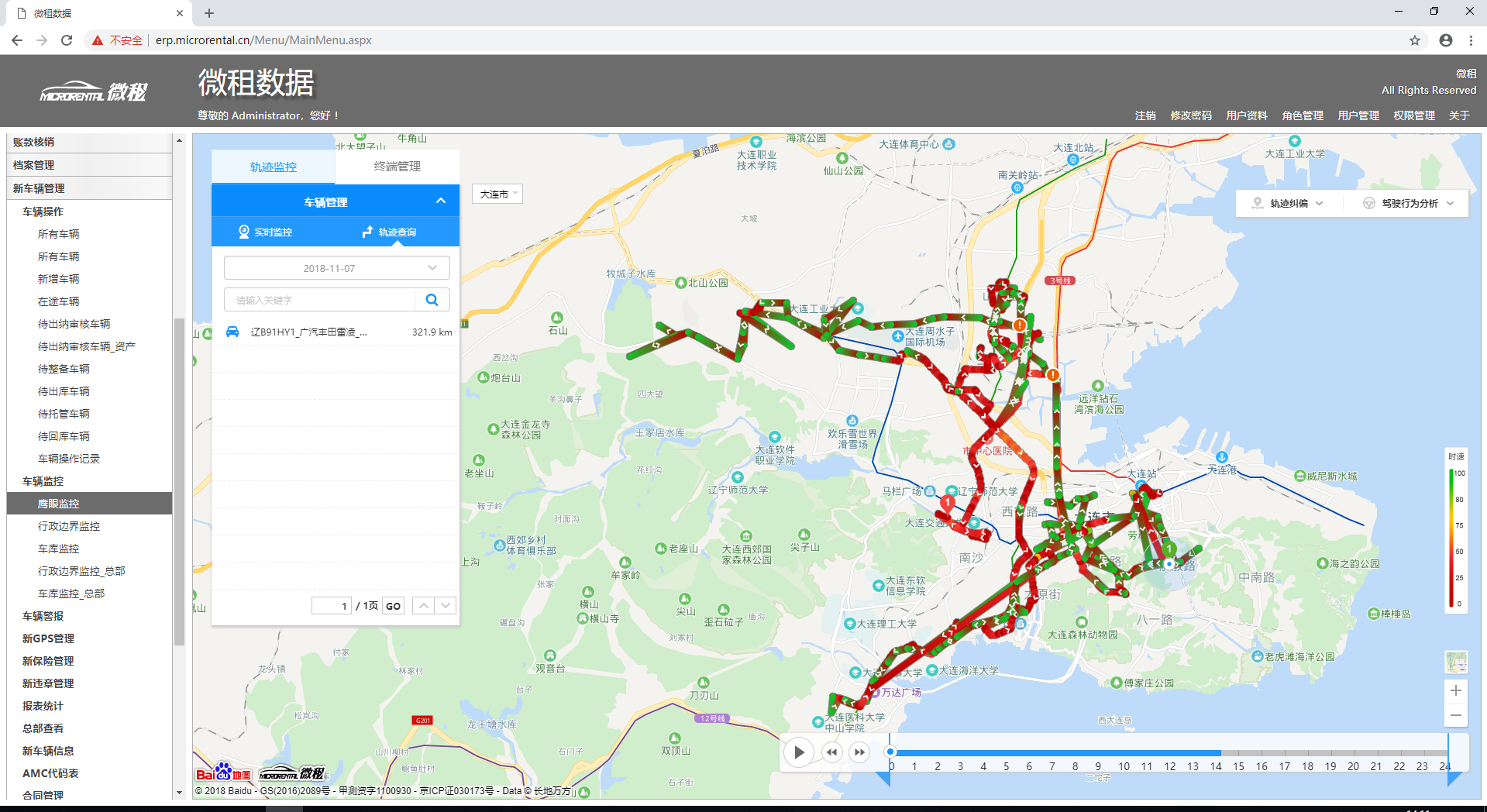The width and height of the screenshot is (1487, 812).
Task: Open 新增车辆 in the sidebar
Action: pos(59,279)
